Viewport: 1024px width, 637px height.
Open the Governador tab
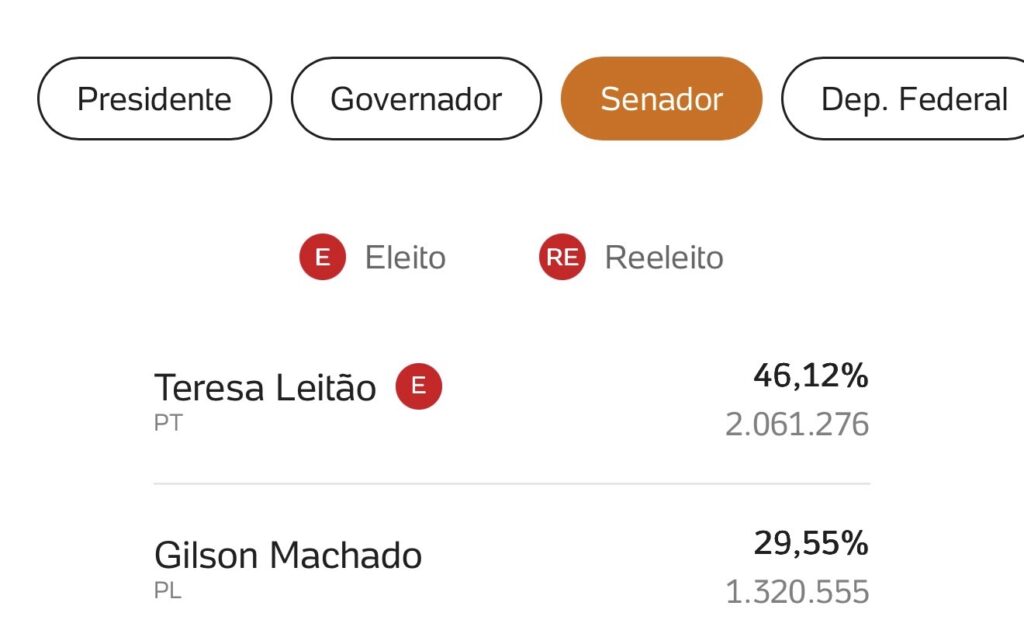pyautogui.click(x=416, y=99)
